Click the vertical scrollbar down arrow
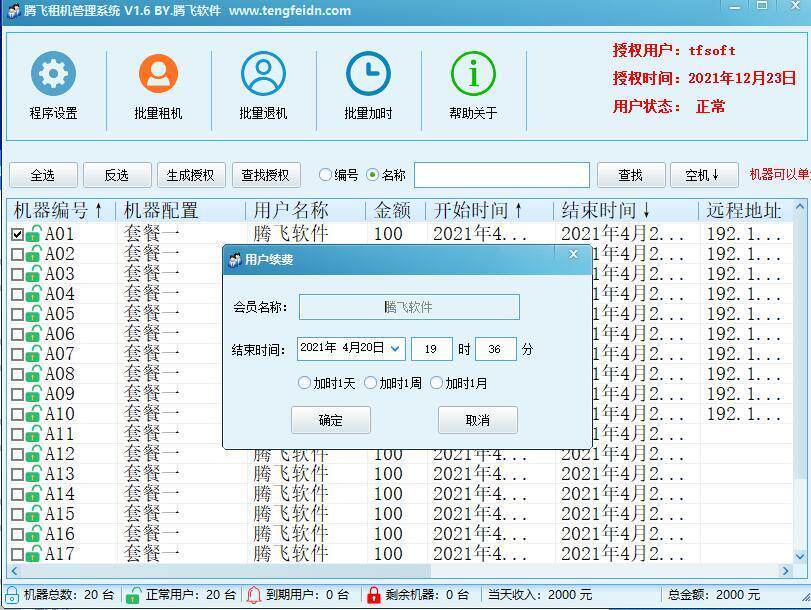 pyautogui.click(x=800, y=557)
